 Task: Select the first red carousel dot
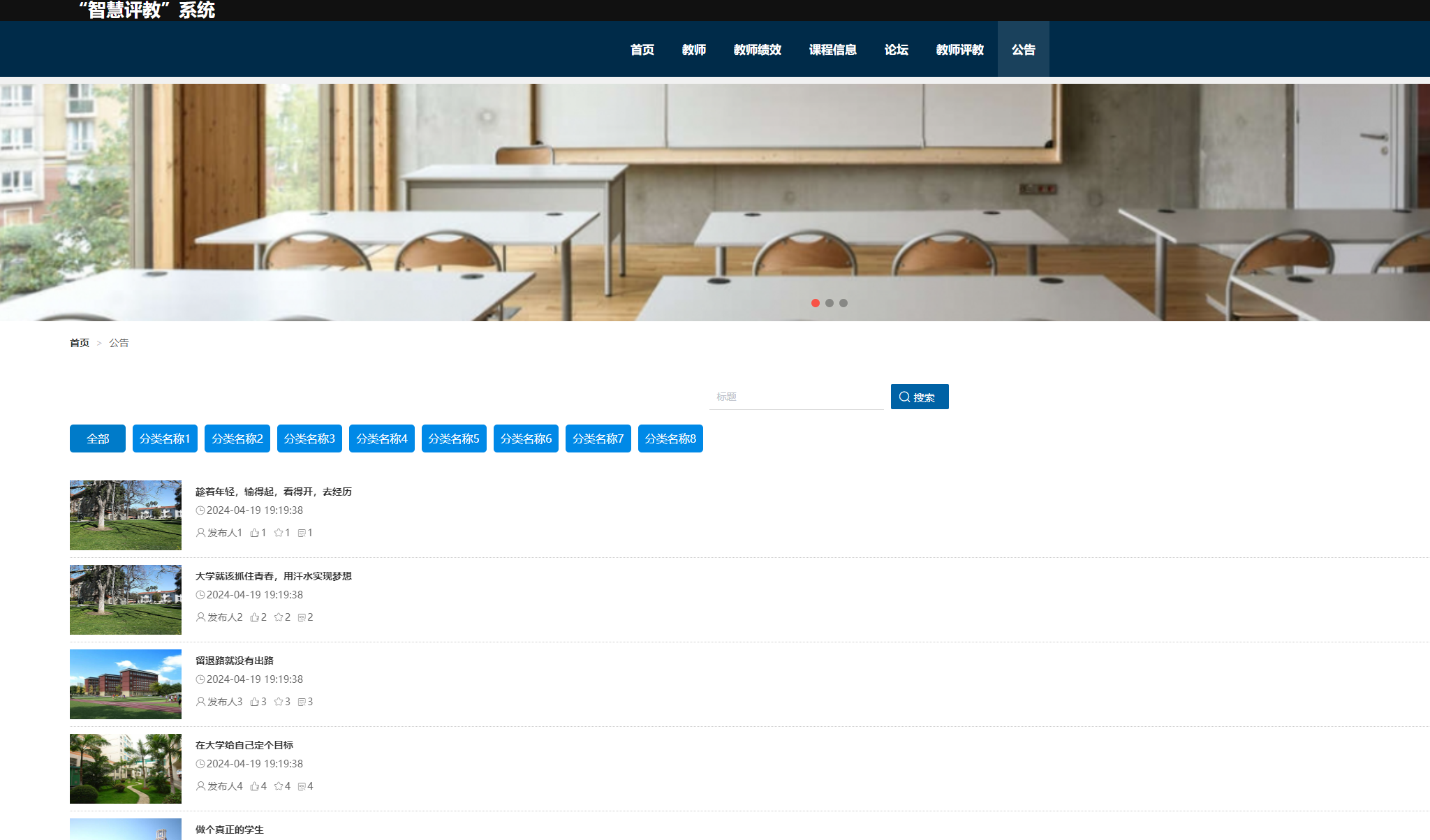click(x=816, y=303)
